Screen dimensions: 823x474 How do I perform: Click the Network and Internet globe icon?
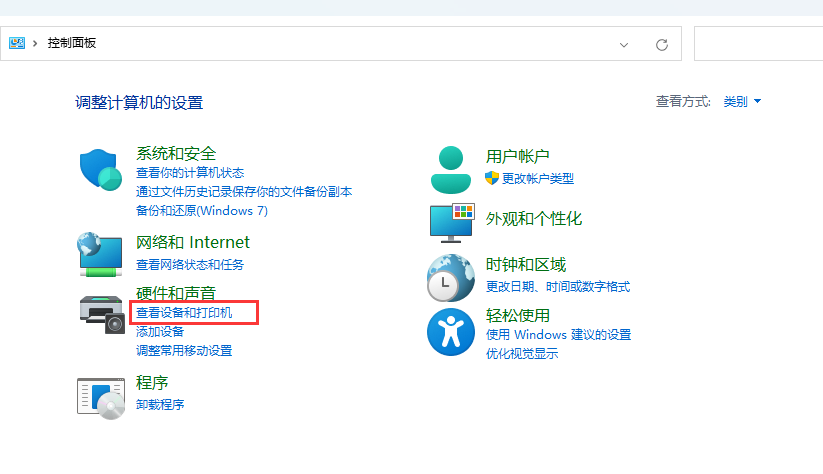(101, 254)
